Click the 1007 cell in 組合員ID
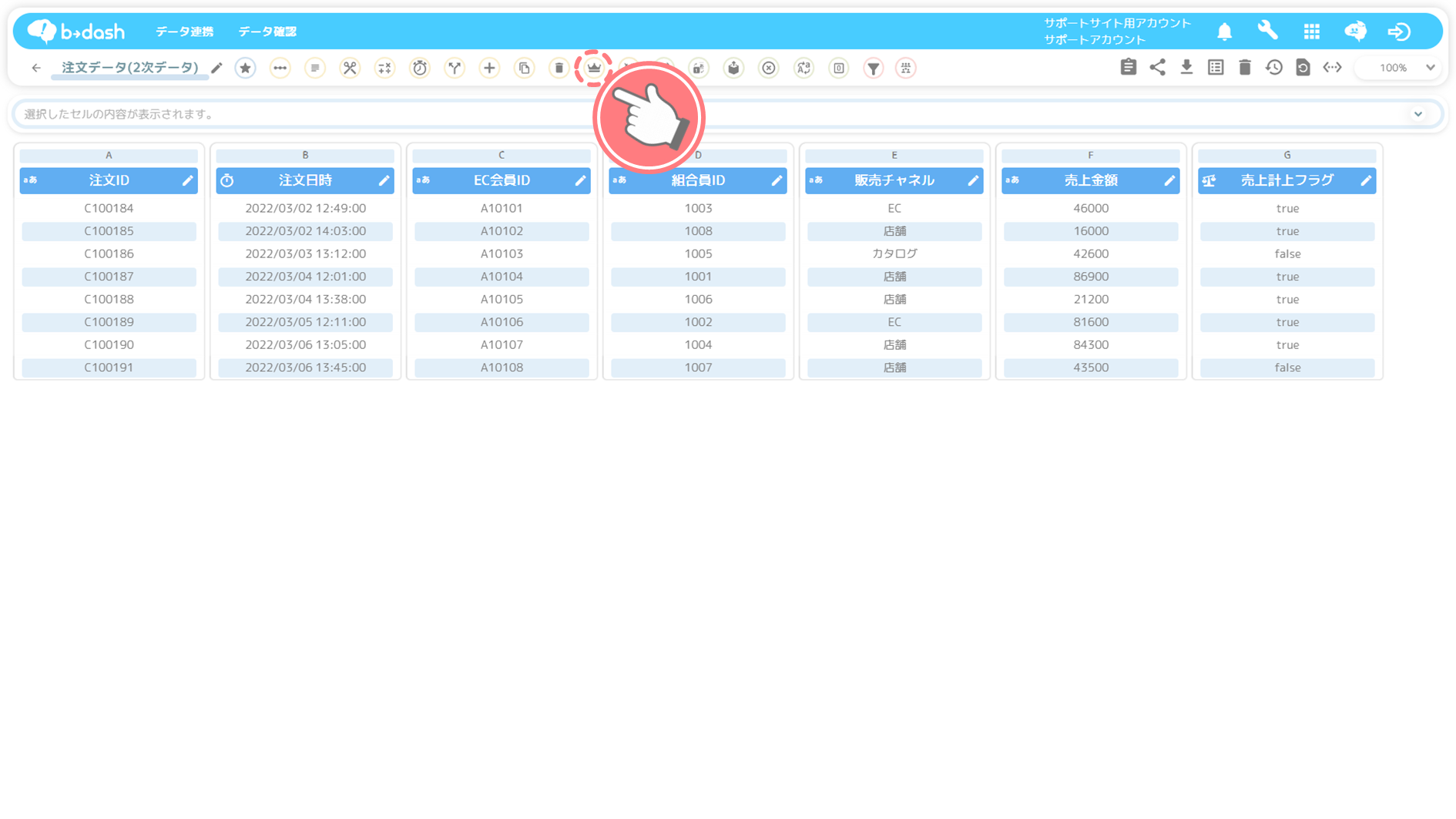Viewport: 1456px width, 819px height. 698,368
